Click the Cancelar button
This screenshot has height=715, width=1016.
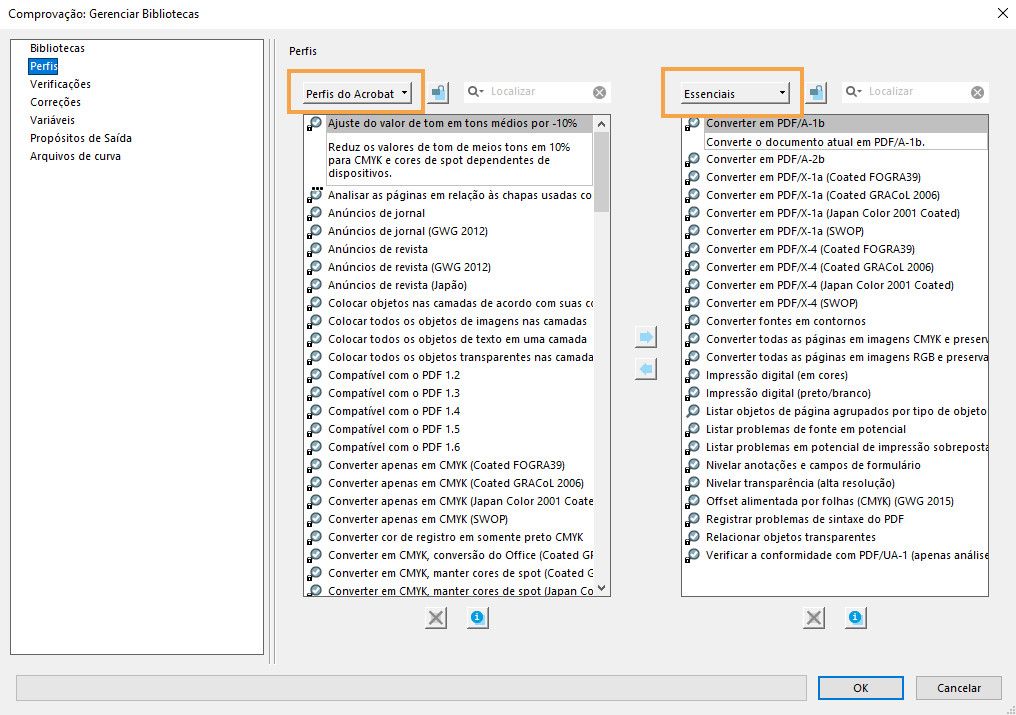tap(958, 688)
